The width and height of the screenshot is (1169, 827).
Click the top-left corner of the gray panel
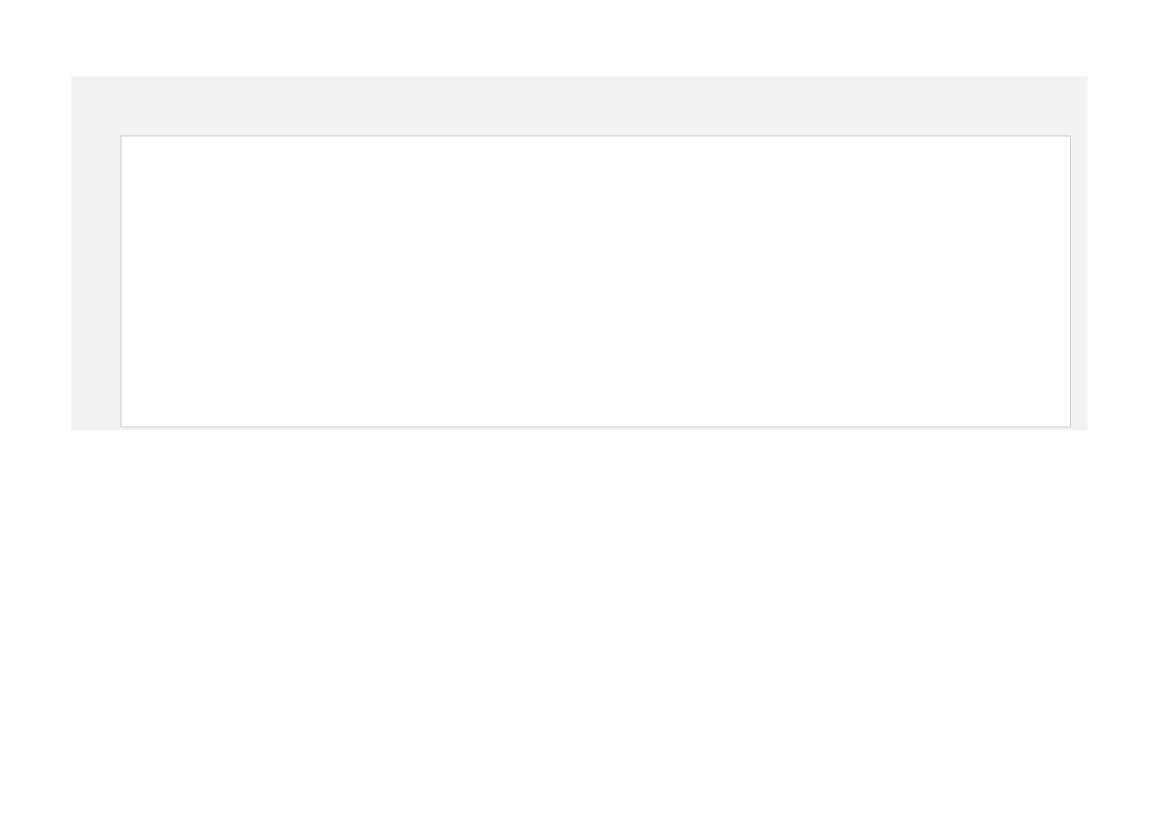coord(75,80)
